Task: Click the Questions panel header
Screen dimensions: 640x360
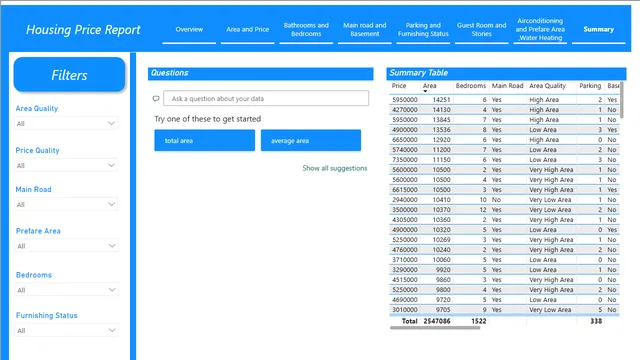Action: tap(260, 73)
